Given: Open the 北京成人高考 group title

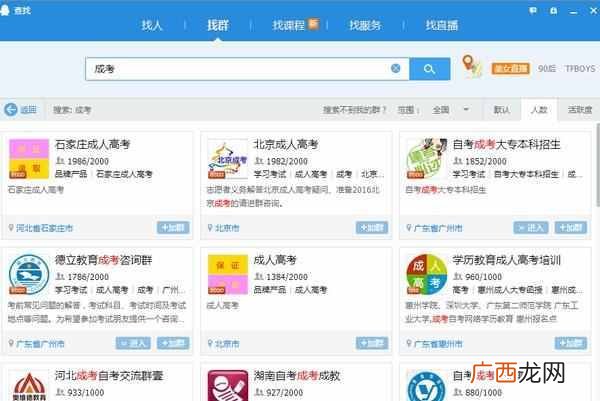Looking at the screenshot, I should click(286, 145).
